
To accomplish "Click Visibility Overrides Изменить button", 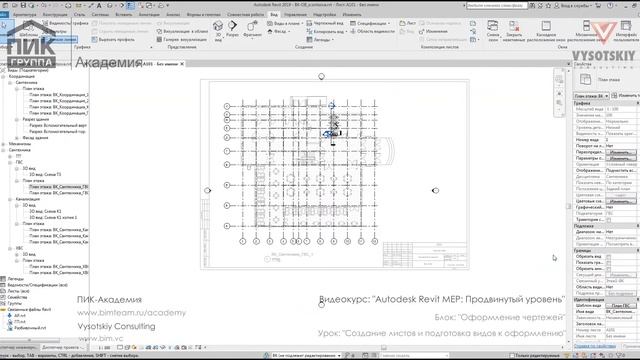I will [620, 152].
